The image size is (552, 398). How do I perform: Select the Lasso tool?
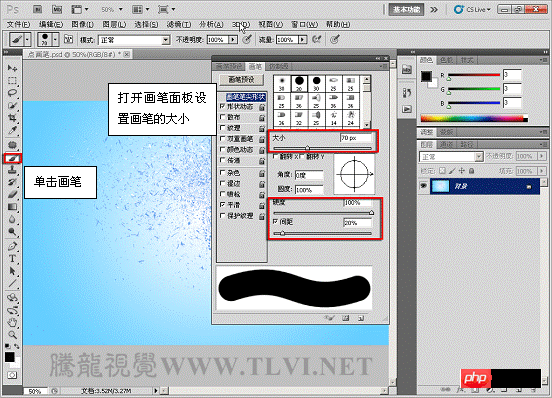pyautogui.click(x=12, y=93)
